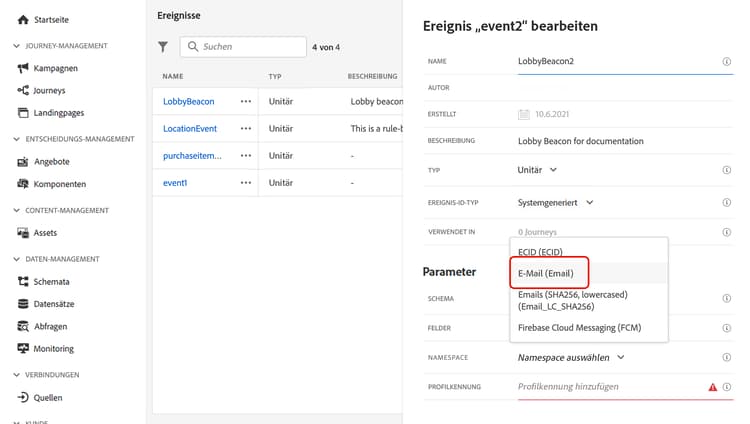
Task: Open the event1 event link
Action: point(175,183)
